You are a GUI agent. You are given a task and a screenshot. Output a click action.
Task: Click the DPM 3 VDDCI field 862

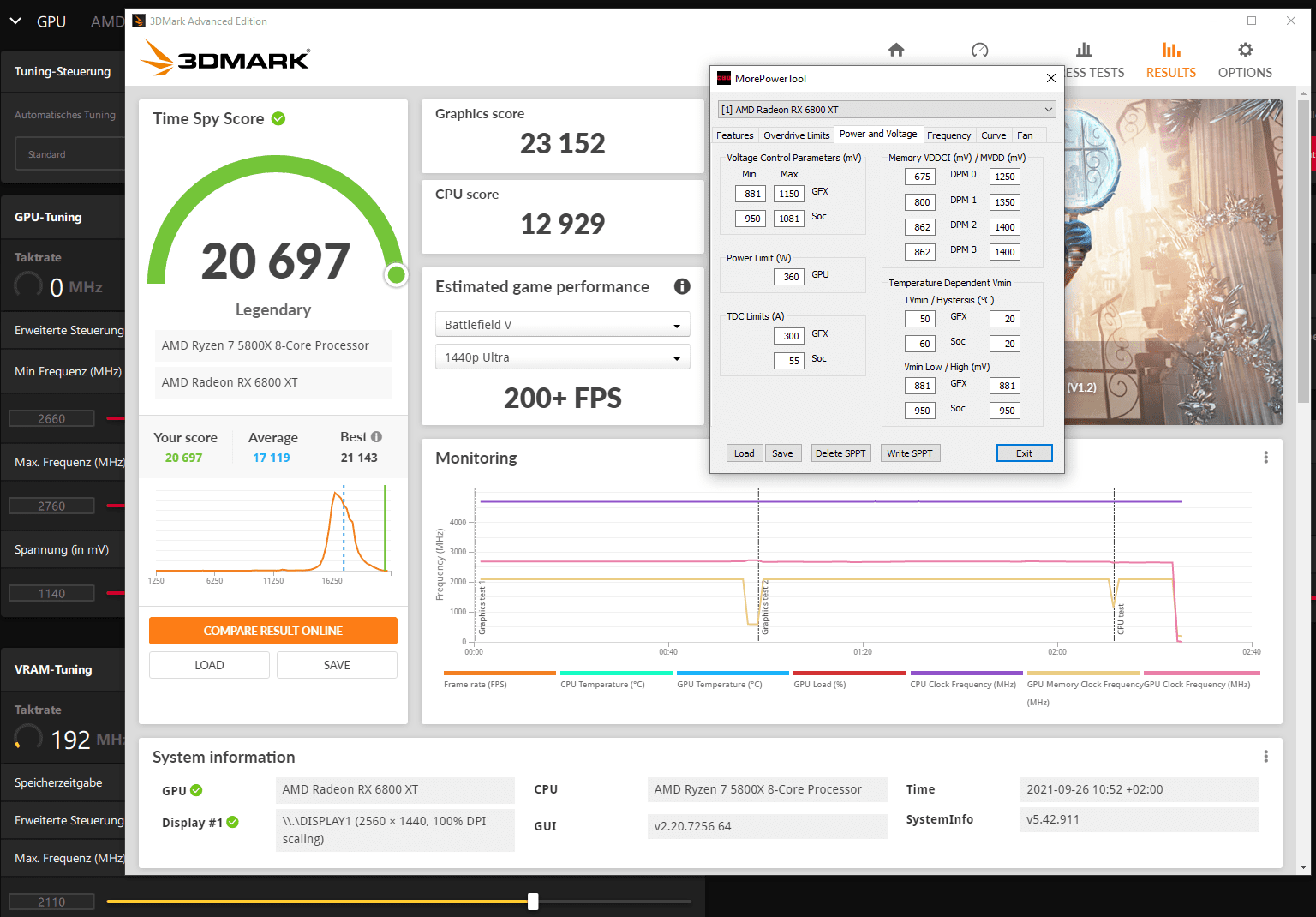click(920, 252)
